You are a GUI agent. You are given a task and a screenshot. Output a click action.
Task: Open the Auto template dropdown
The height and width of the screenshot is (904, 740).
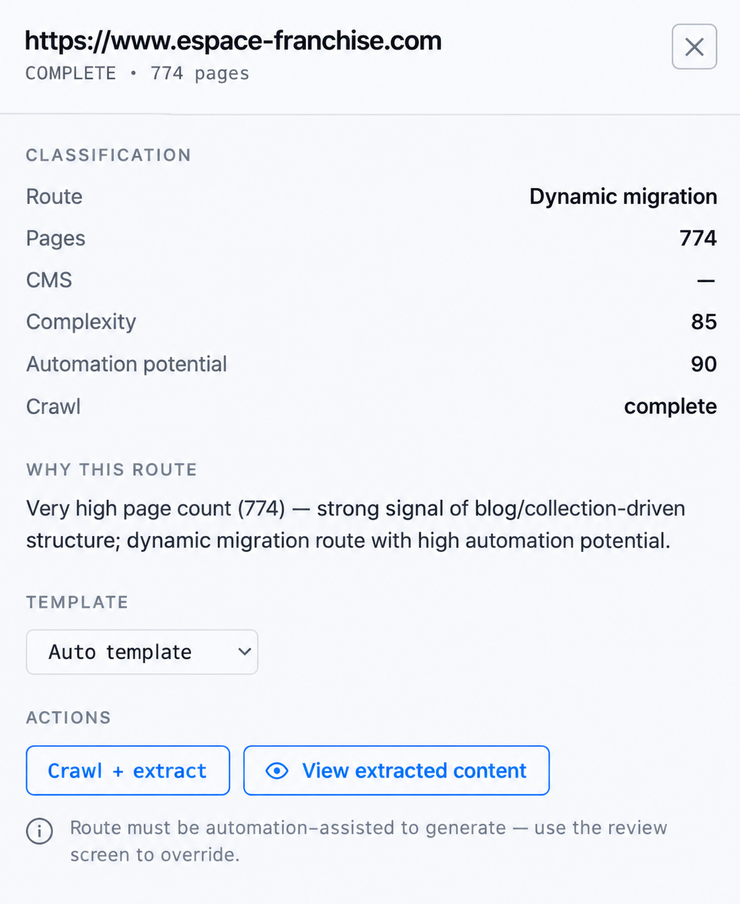[142, 652]
